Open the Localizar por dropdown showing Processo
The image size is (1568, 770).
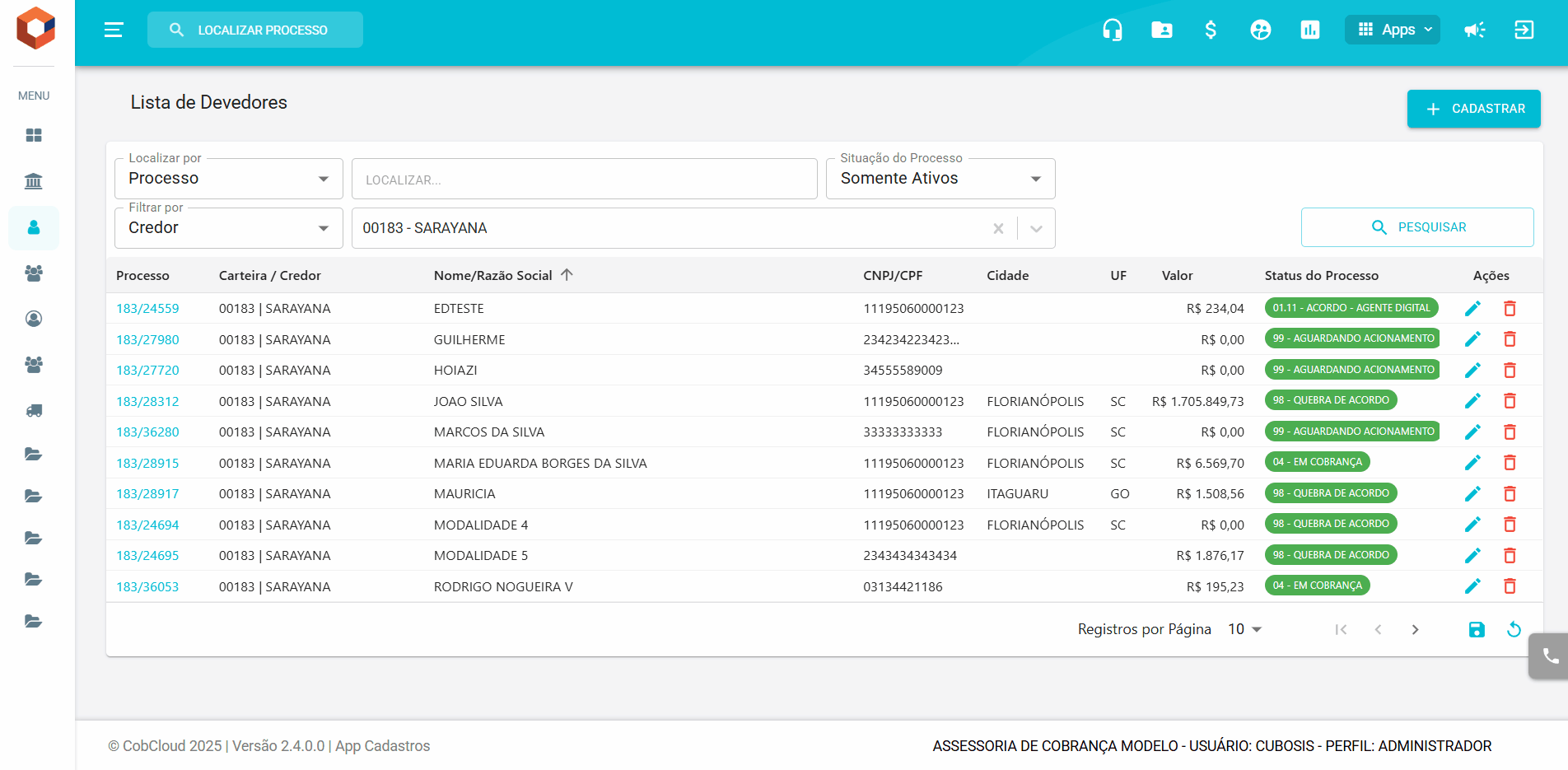tap(229, 179)
